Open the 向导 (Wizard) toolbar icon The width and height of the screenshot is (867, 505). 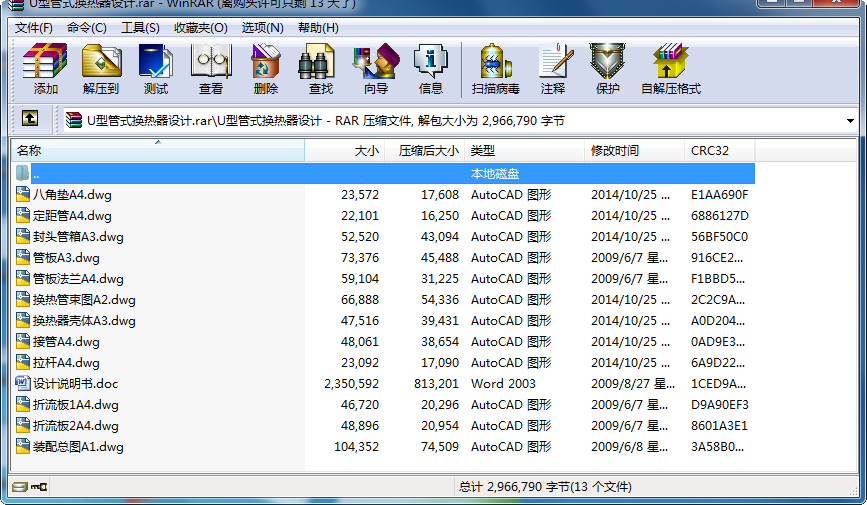(x=376, y=60)
